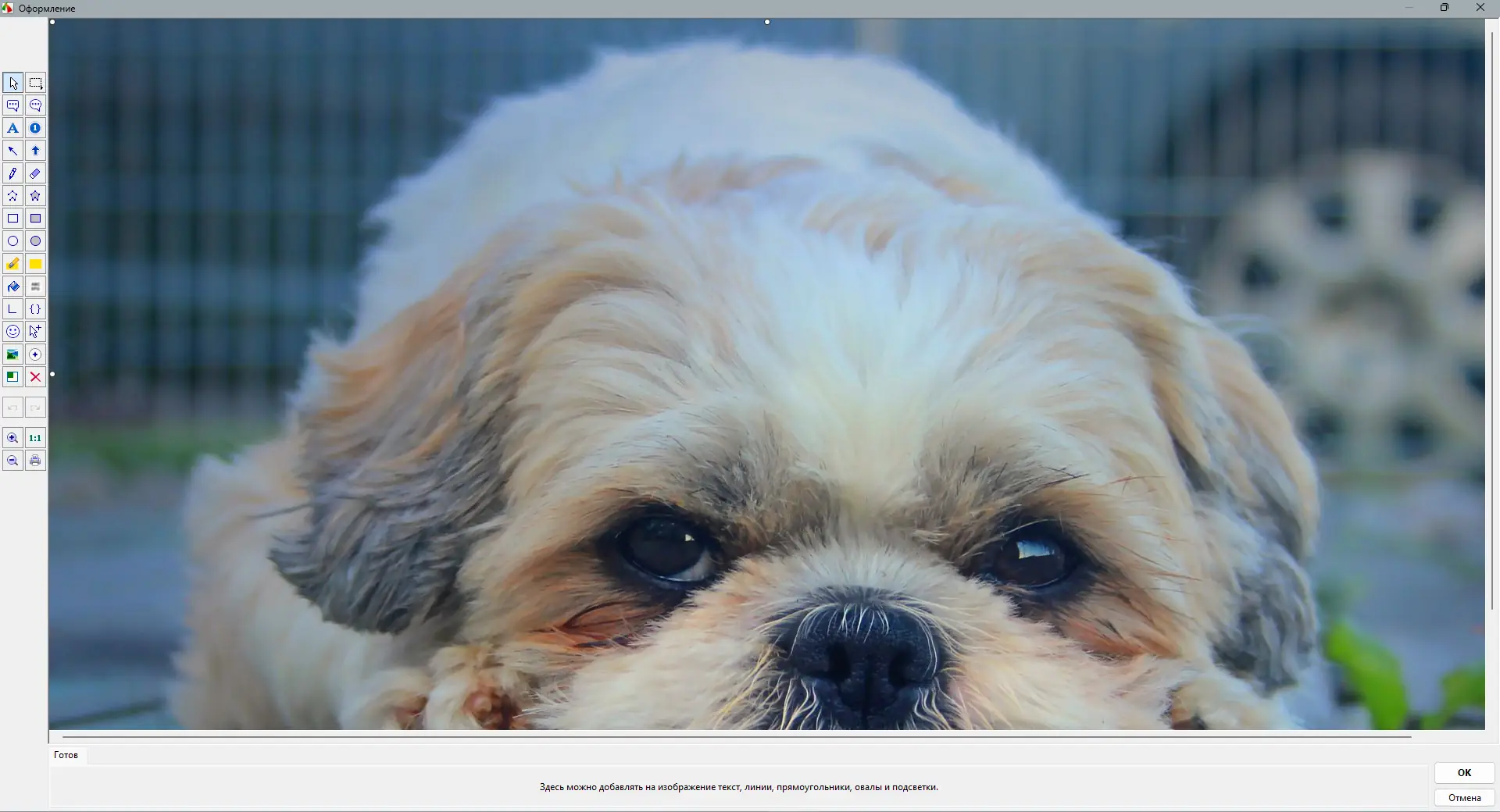Select the filled rectangle tool

click(x=35, y=219)
